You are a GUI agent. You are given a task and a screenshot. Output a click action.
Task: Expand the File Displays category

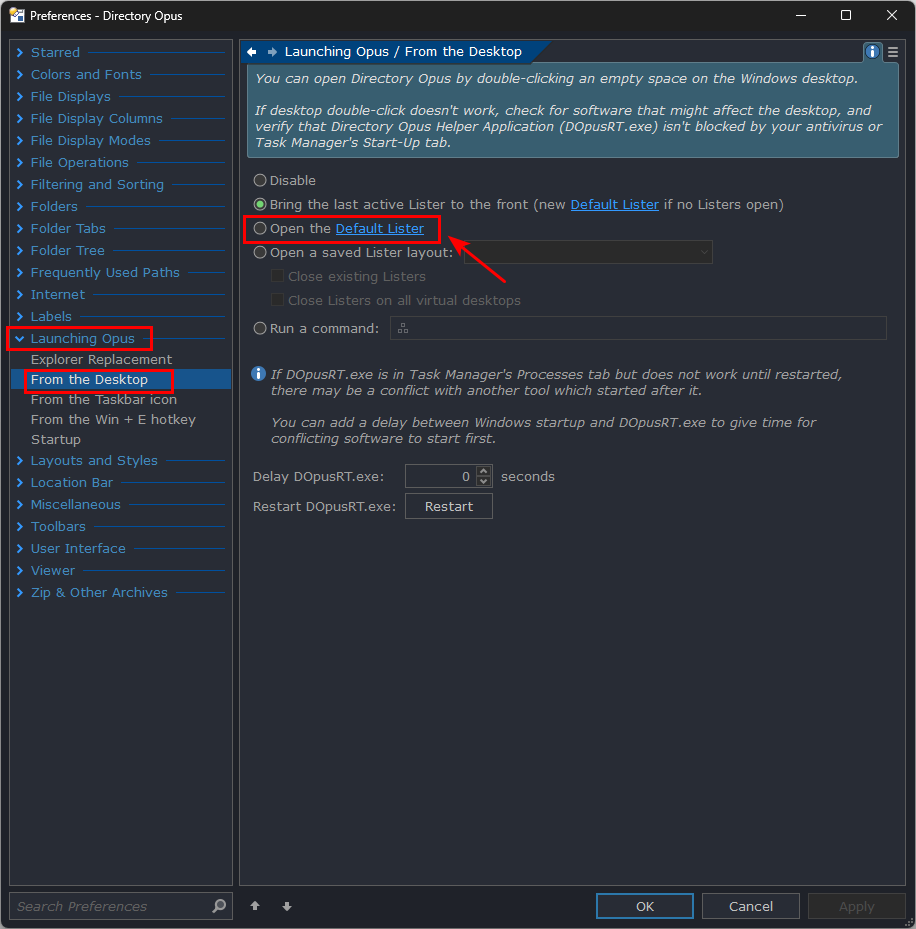(20, 97)
